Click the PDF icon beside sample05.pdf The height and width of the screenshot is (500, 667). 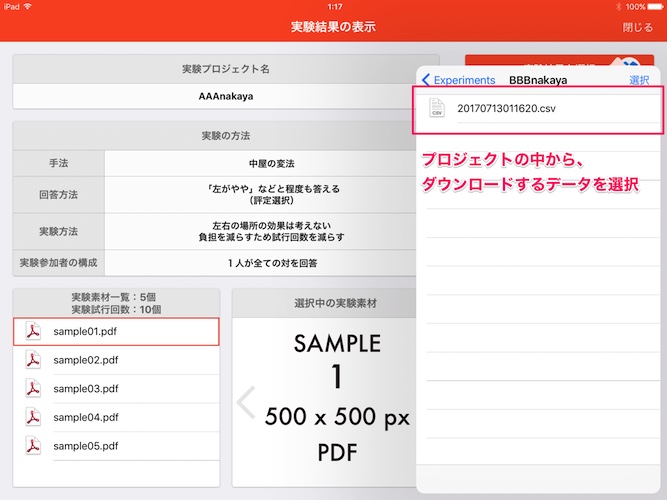pos(33,445)
